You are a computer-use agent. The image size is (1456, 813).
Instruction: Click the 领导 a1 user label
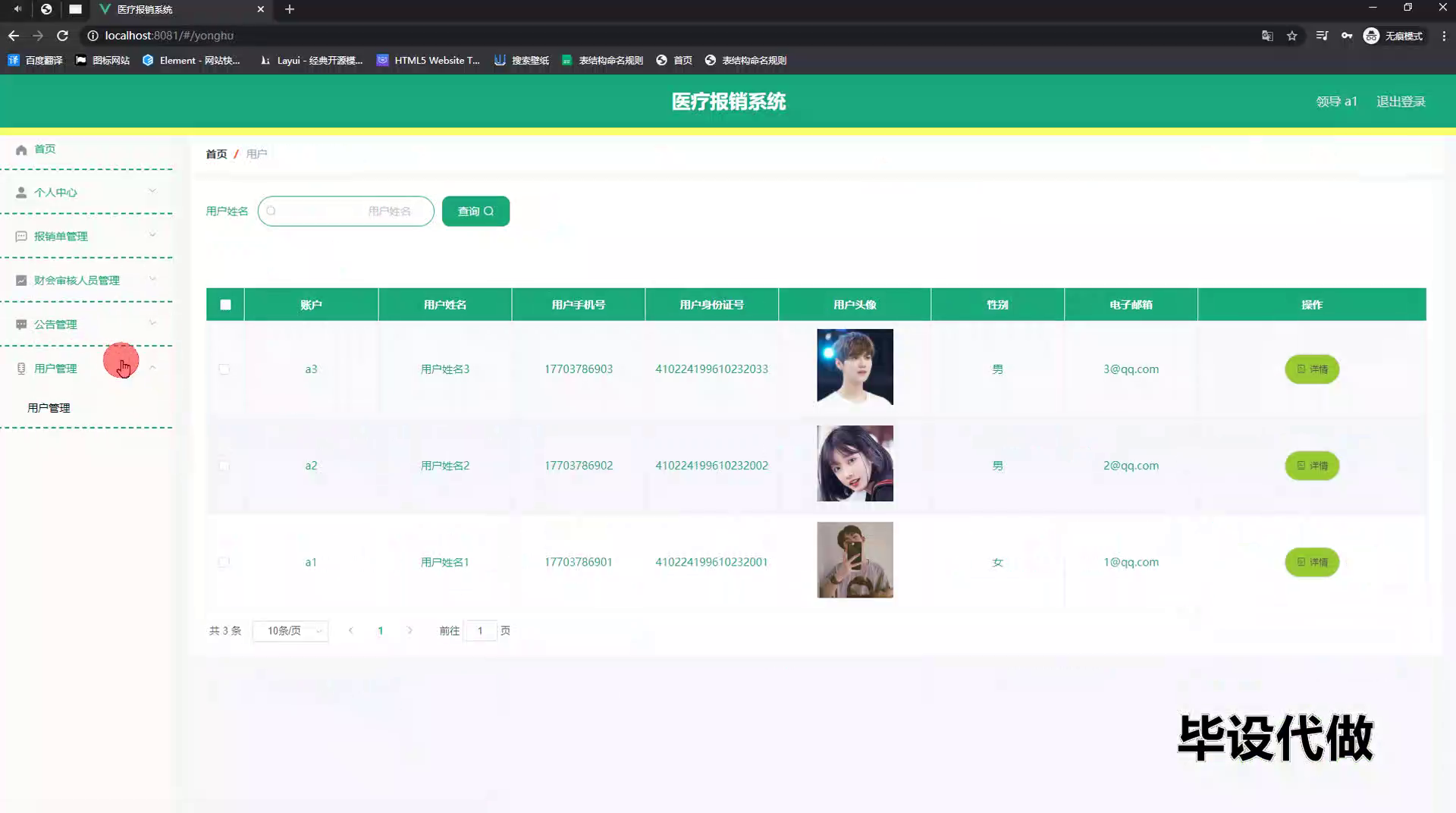[x=1336, y=102]
